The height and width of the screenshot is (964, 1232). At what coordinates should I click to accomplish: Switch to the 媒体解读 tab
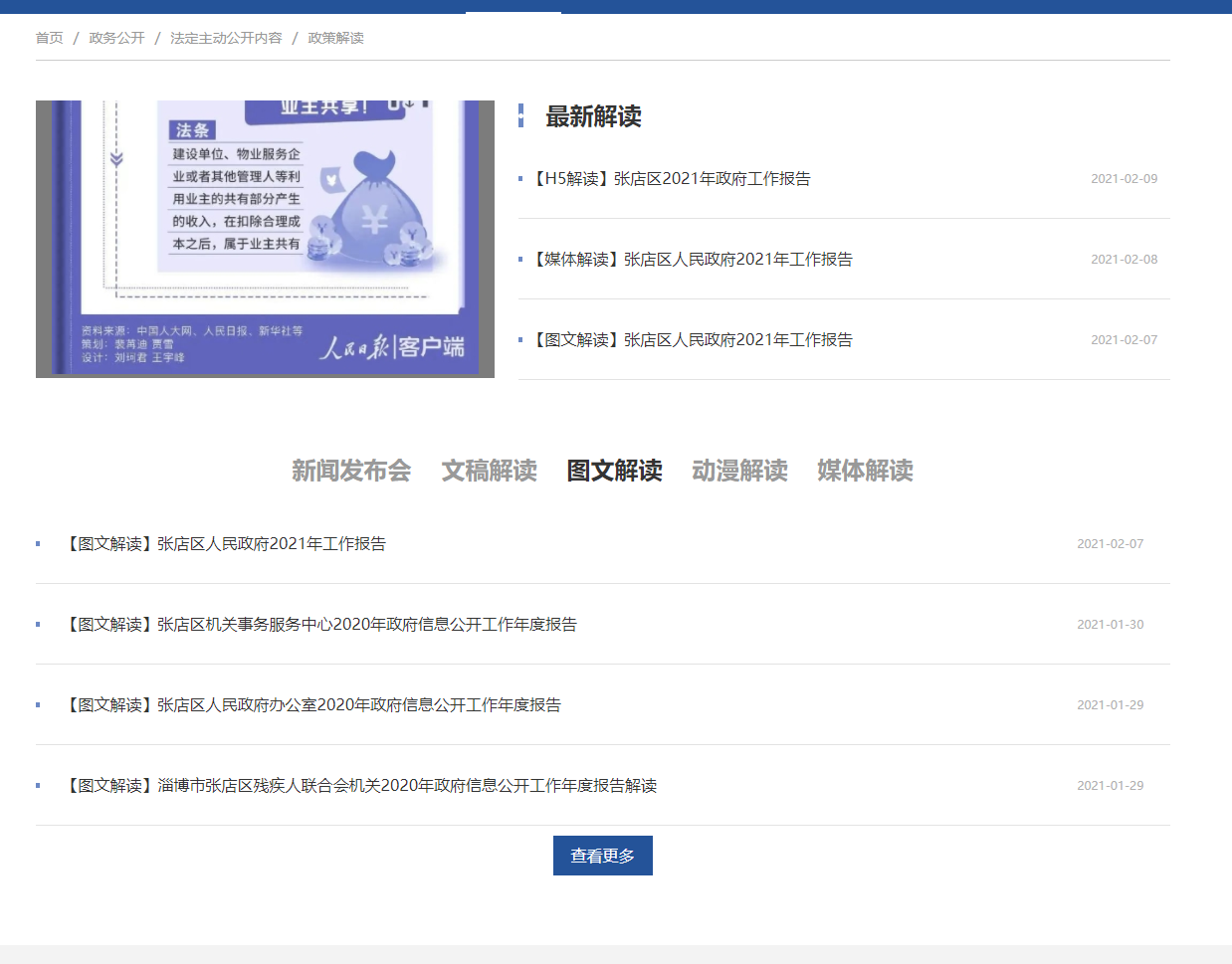(865, 471)
